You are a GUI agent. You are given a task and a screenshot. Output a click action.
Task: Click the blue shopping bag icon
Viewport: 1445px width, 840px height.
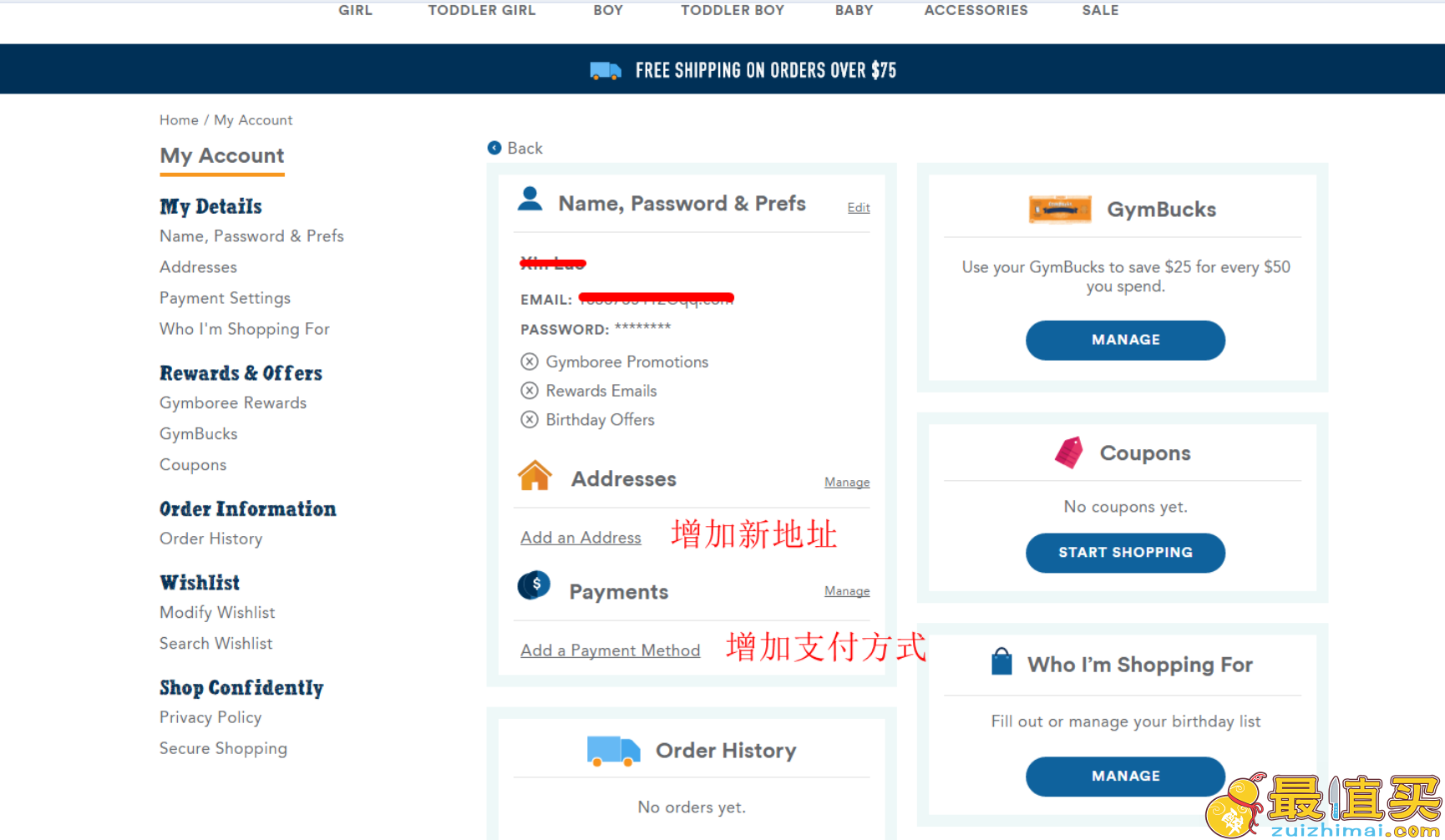pos(1001,661)
